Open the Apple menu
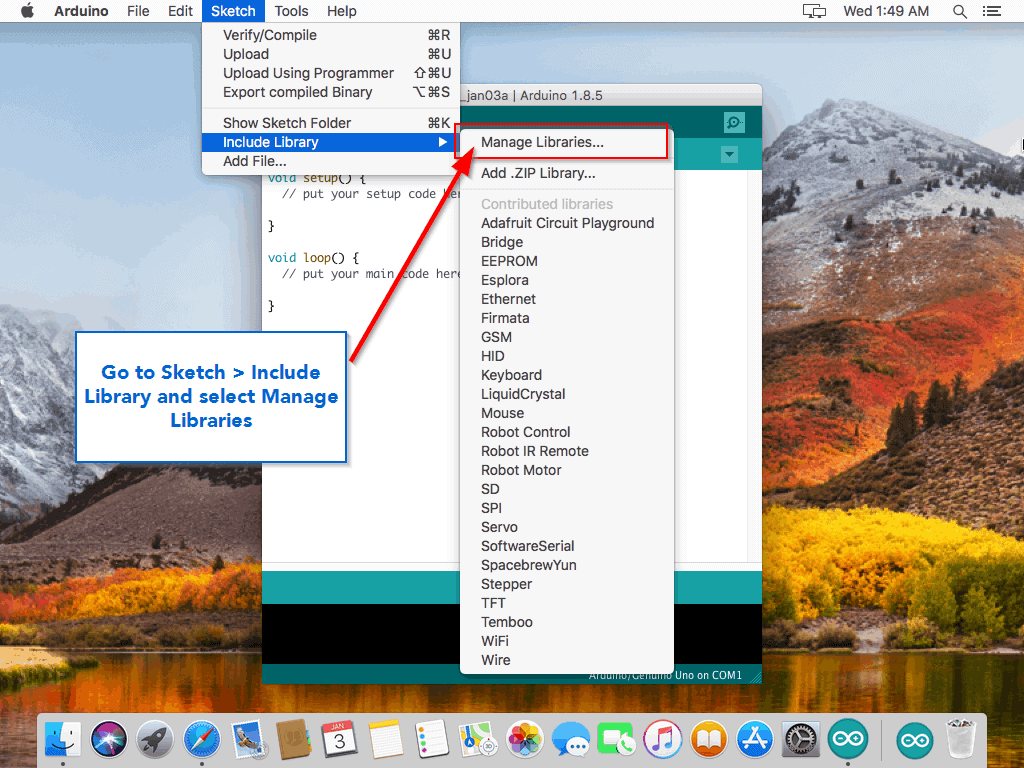This screenshot has height=768, width=1024. [27, 11]
